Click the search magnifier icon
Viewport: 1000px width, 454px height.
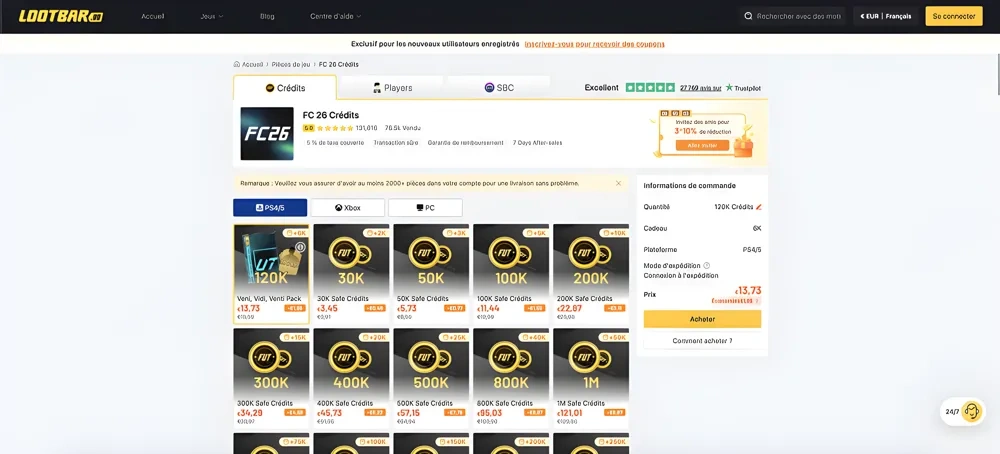[x=749, y=16]
